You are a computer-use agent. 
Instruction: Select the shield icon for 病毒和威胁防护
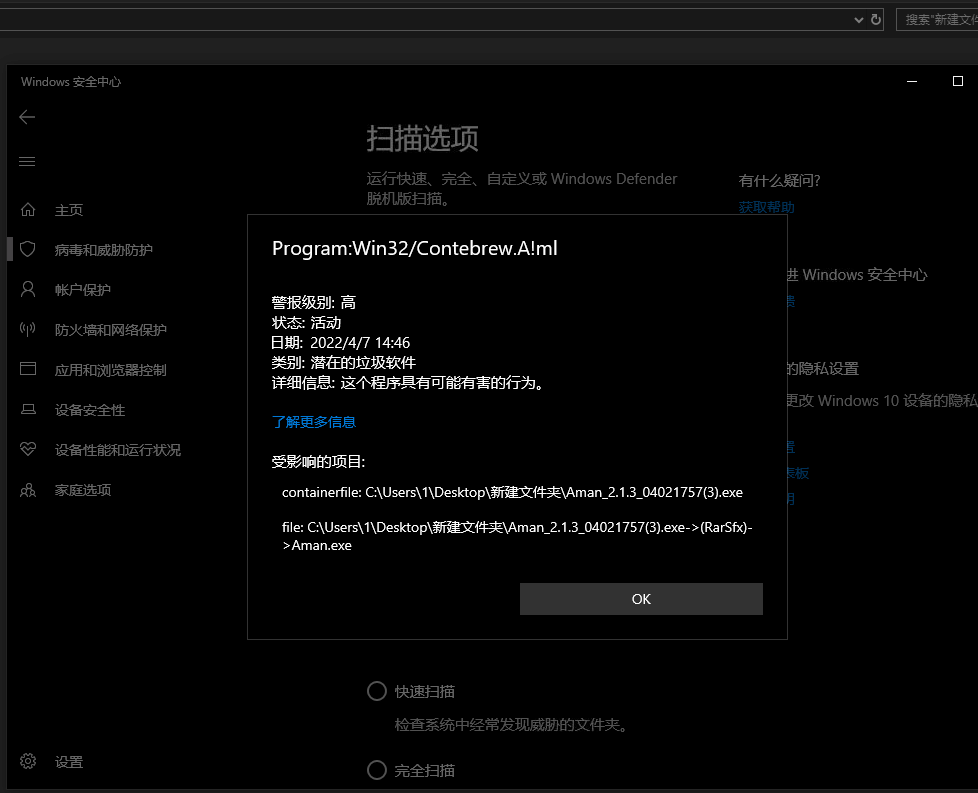pos(28,250)
